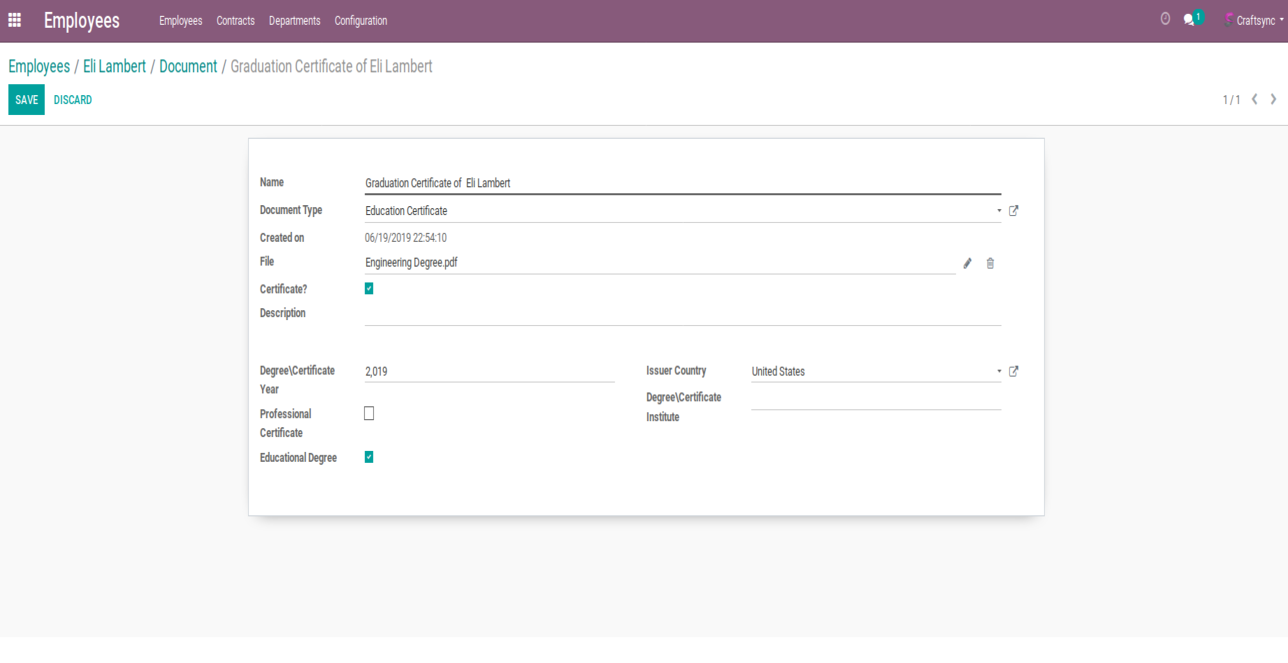The image size is (1288, 663).
Task: Expand the Issuer Country dropdown
Action: (x=998, y=371)
